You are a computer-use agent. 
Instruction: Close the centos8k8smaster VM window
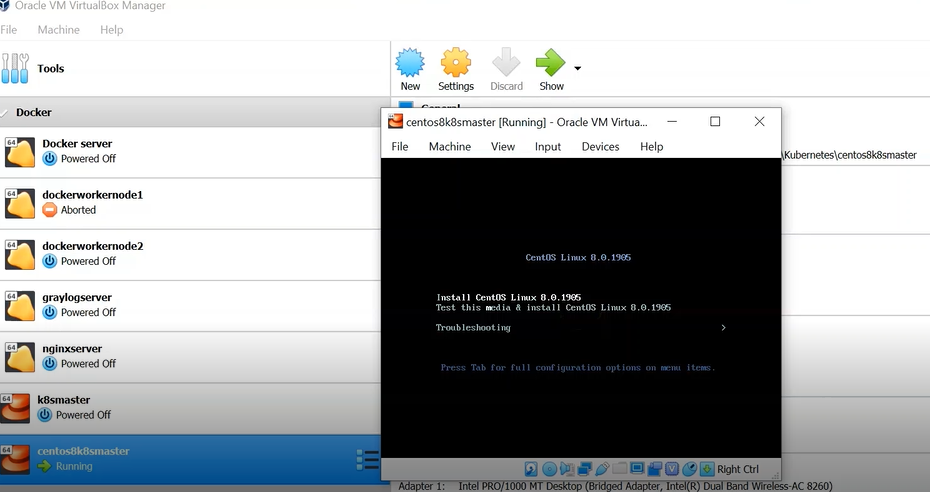[x=759, y=122]
